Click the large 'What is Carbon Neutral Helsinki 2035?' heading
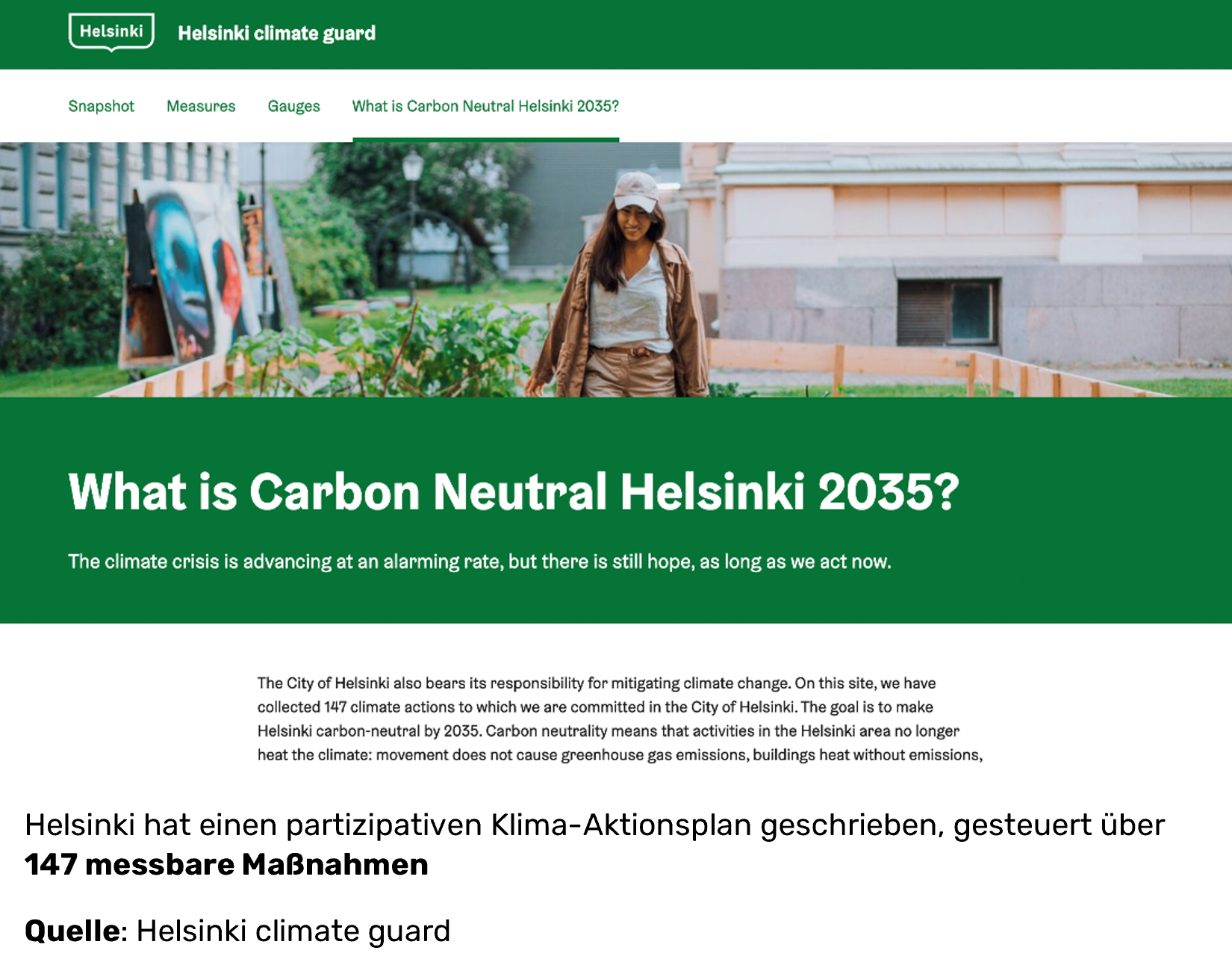The width and height of the screenshot is (1232, 968). [513, 491]
